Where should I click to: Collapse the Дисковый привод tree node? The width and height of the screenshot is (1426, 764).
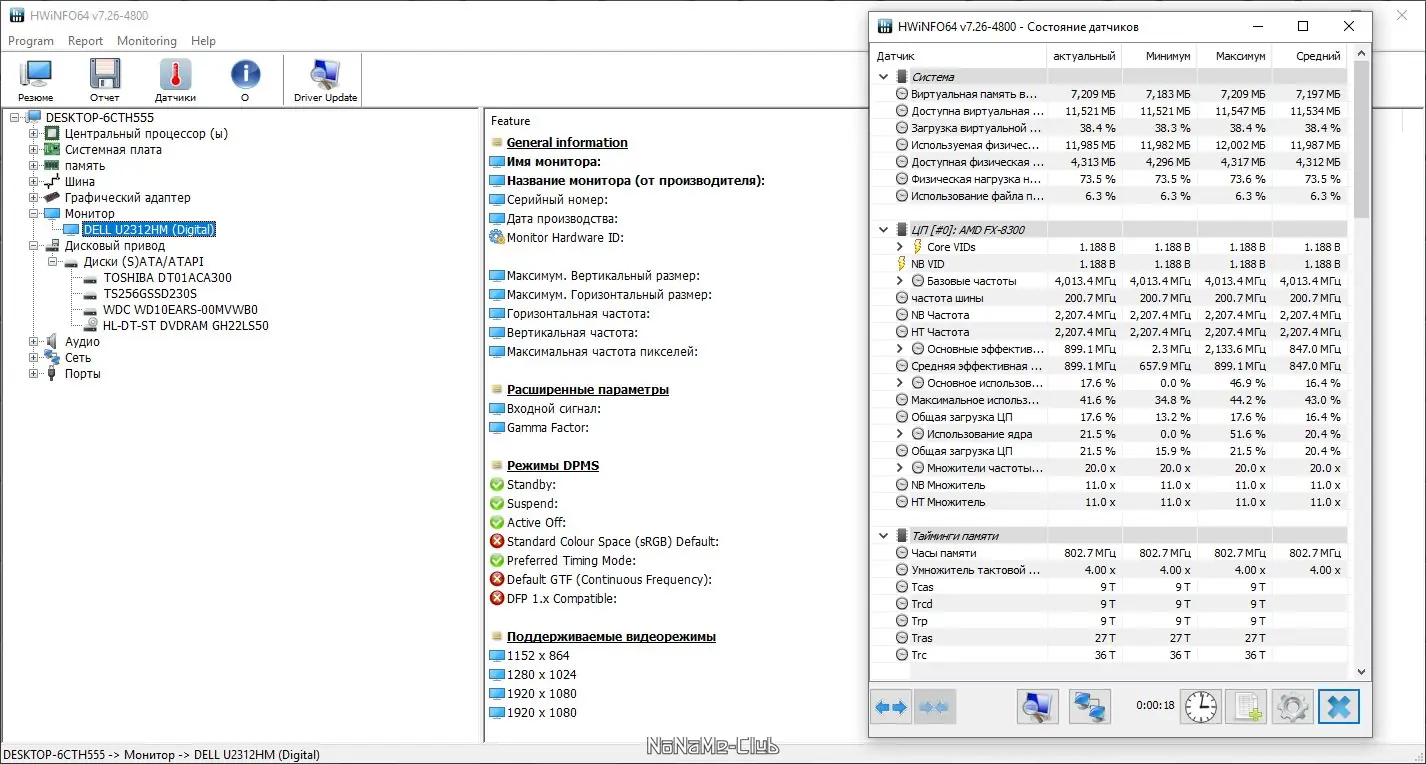[x=34, y=246]
